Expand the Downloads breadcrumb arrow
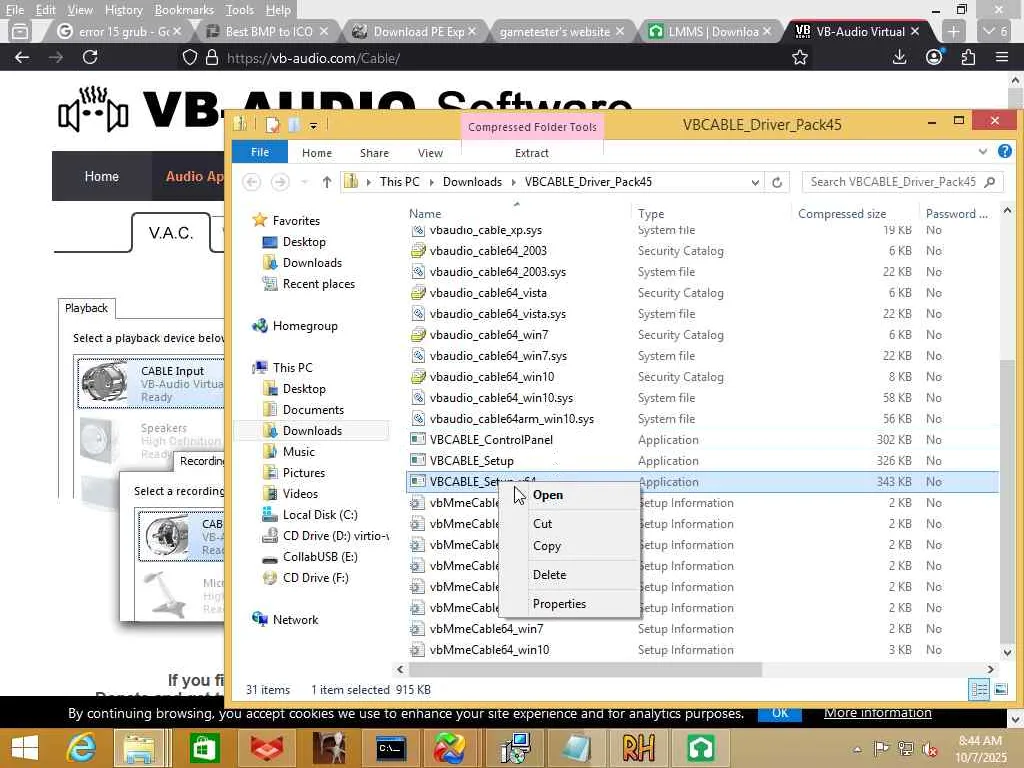The image size is (1024, 768). 513,182
